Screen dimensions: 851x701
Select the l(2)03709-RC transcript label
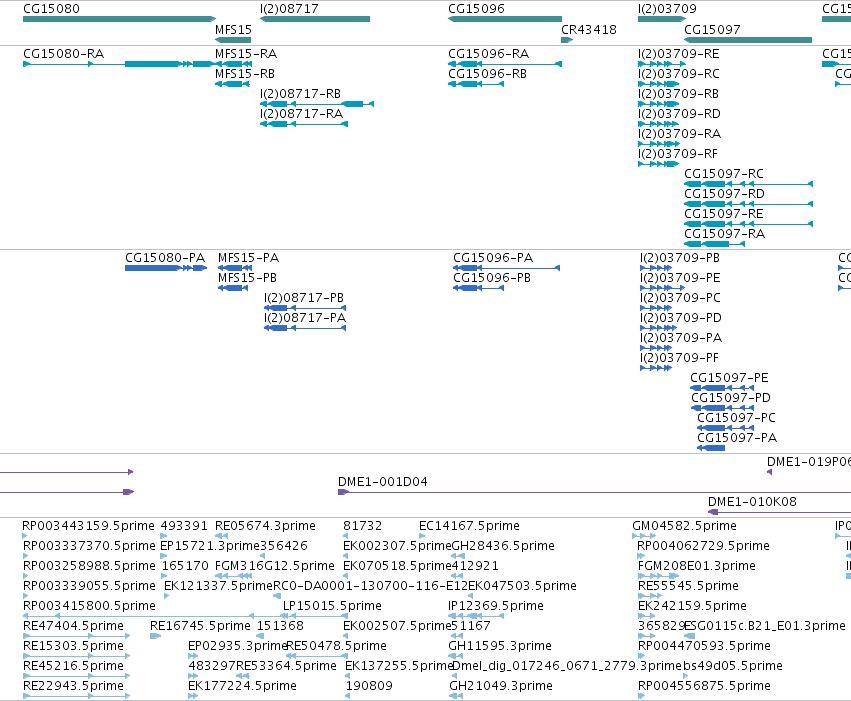coord(678,74)
